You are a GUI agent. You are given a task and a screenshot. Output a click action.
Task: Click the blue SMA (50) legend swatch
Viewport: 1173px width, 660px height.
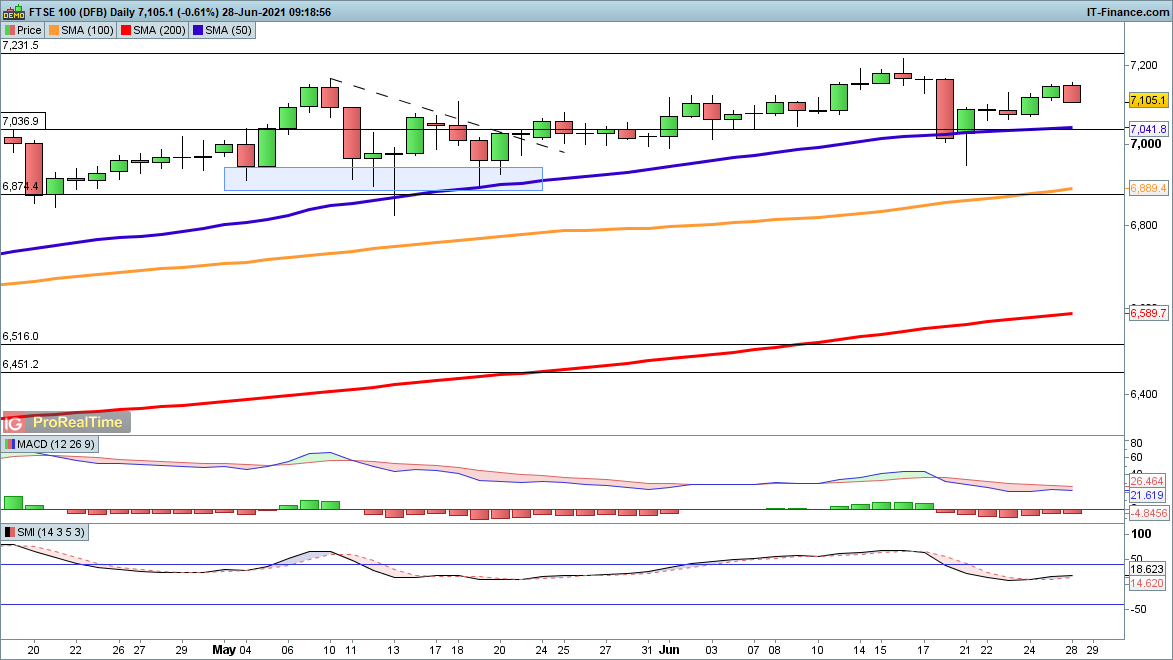click(201, 31)
